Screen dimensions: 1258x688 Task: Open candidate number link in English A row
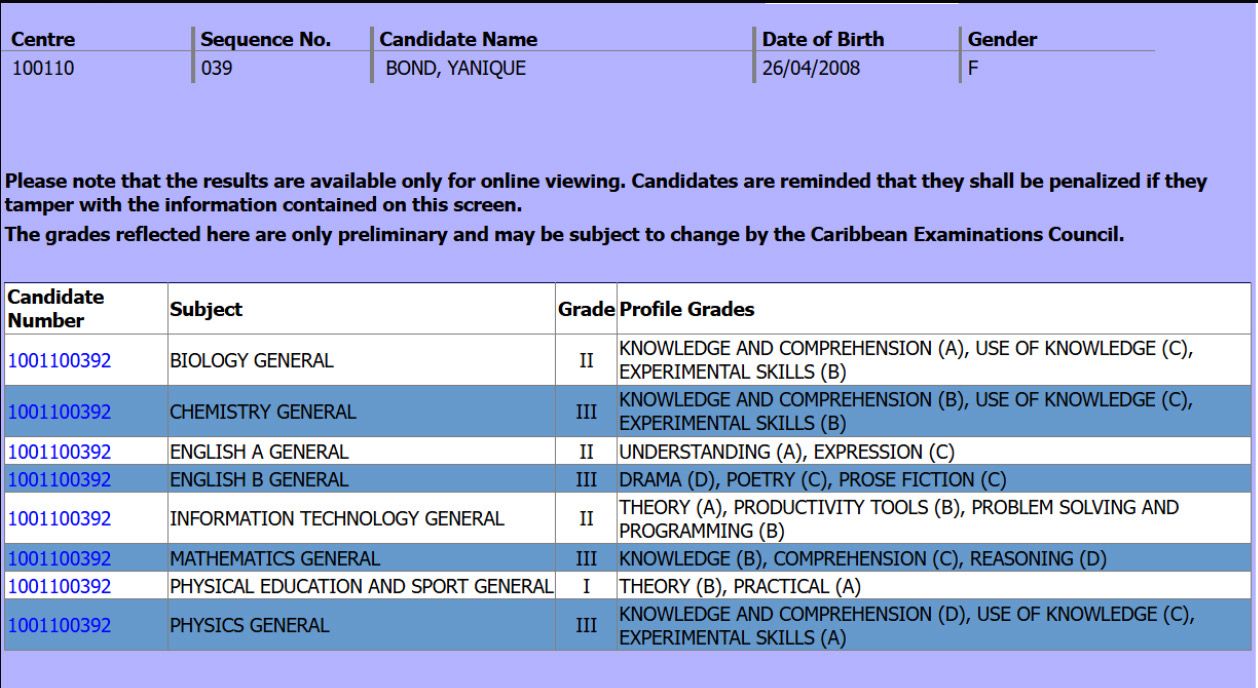[x=59, y=451]
